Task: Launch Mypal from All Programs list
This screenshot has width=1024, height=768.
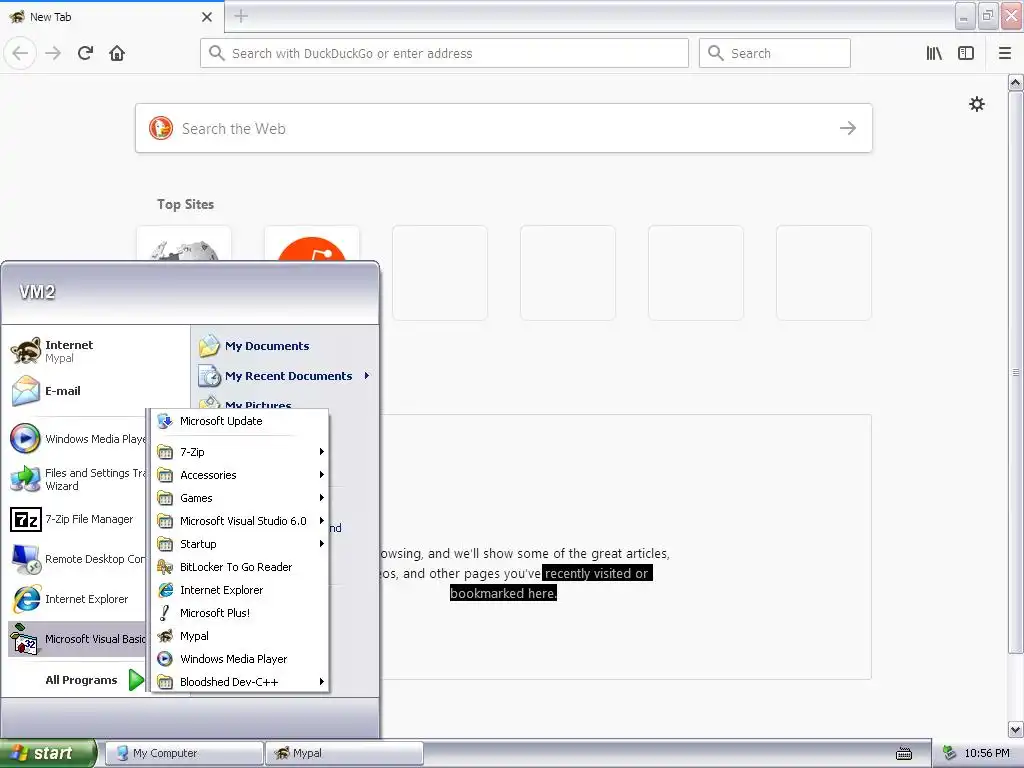Action: pyautogui.click(x=240, y=636)
